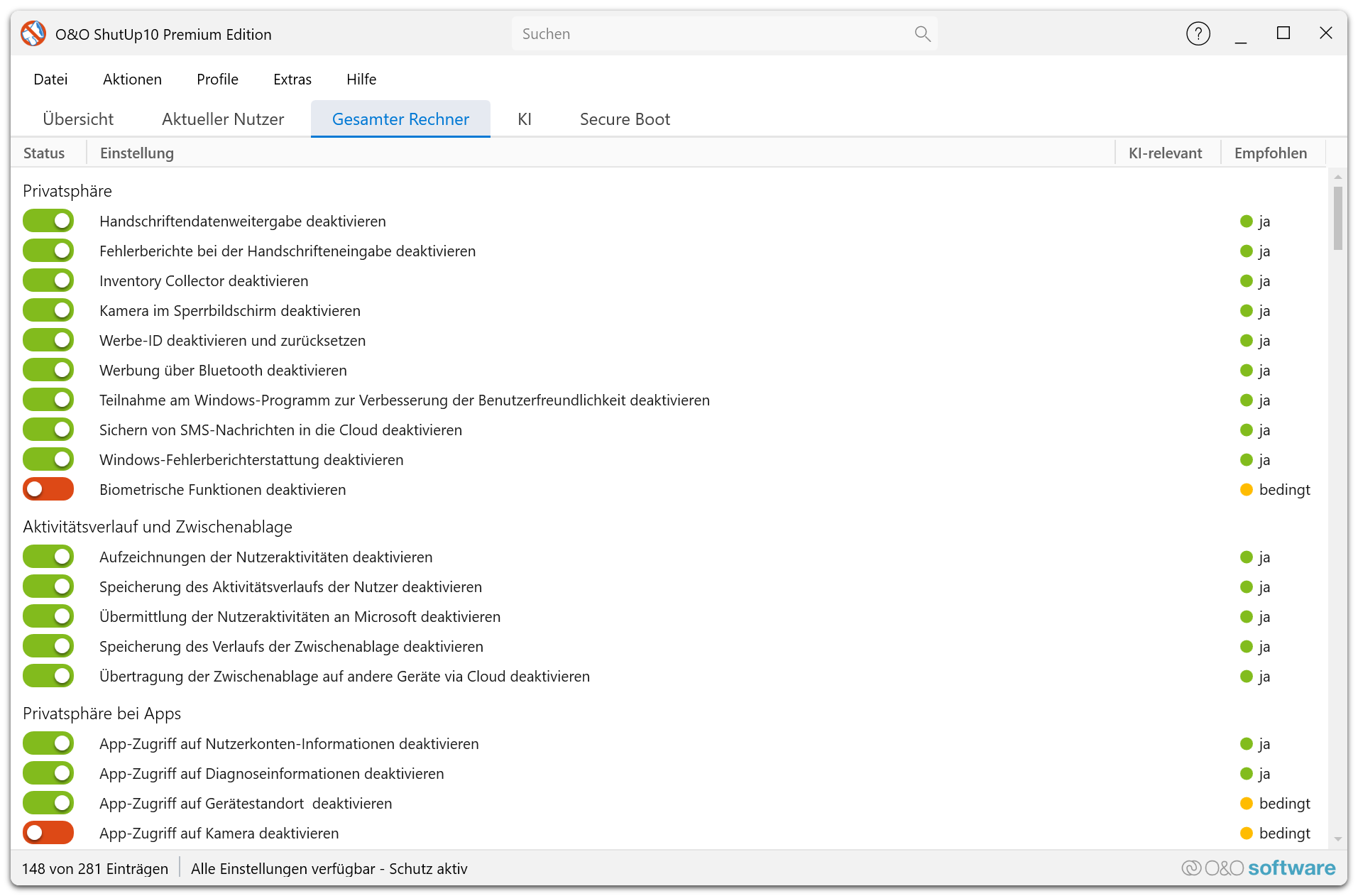1358x896 pixels.
Task: Click the green recommendation dot for Inventory Collector
Action: pyautogui.click(x=1246, y=281)
